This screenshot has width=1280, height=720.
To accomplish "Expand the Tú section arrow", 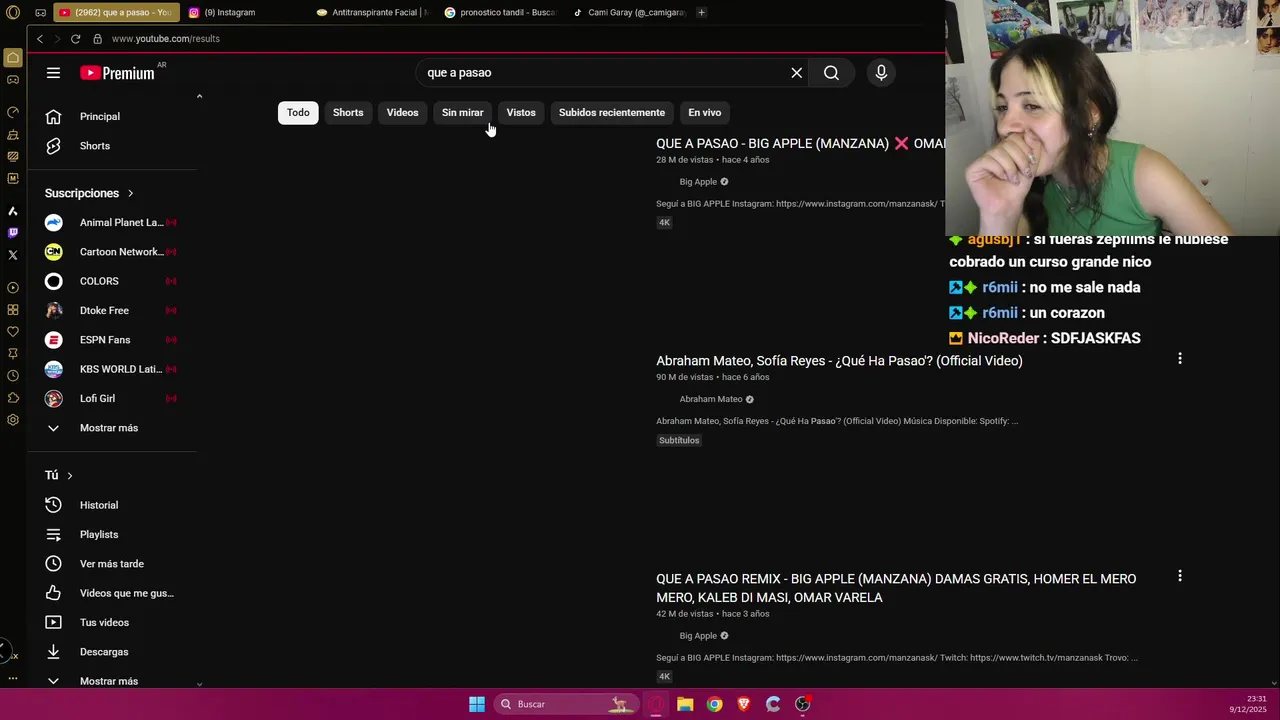I will (69, 475).
